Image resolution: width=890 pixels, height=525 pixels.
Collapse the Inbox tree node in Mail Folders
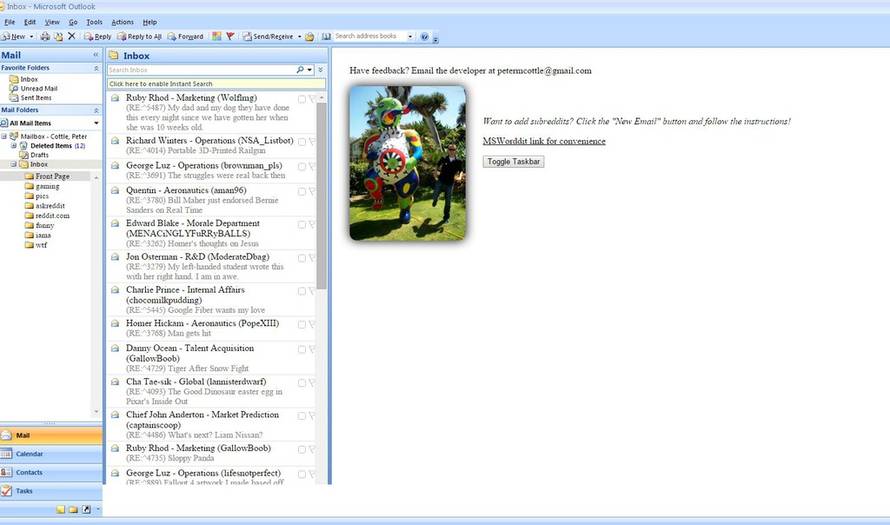click(x=14, y=164)
